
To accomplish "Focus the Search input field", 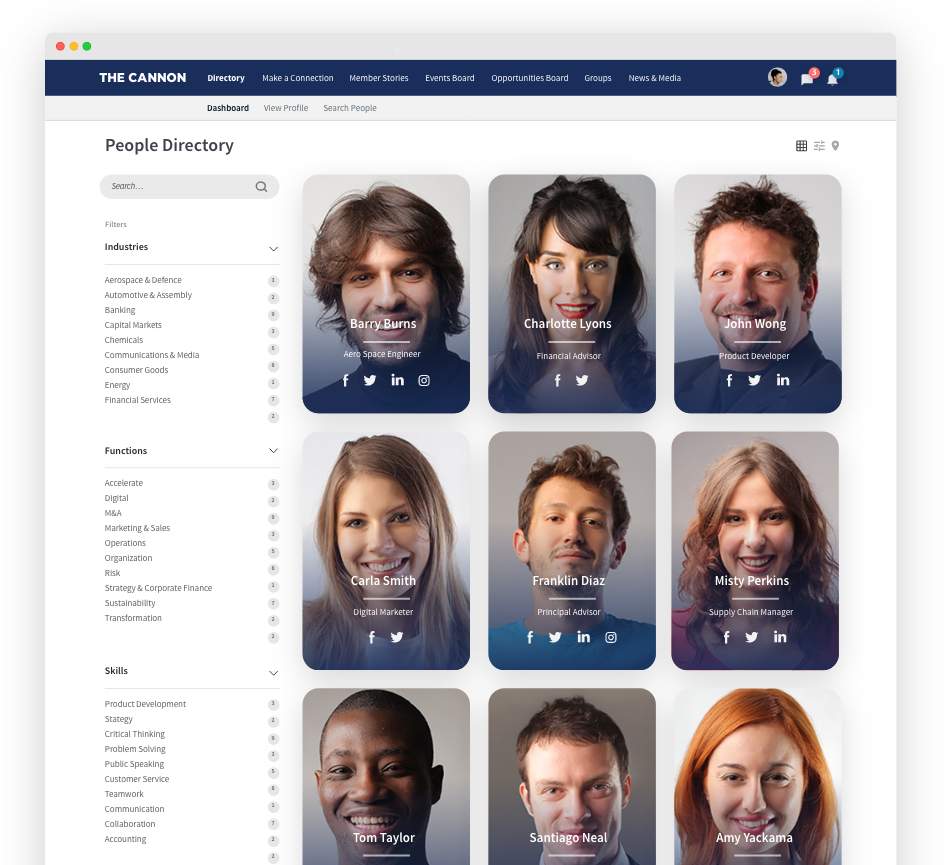I will [189, 187].
